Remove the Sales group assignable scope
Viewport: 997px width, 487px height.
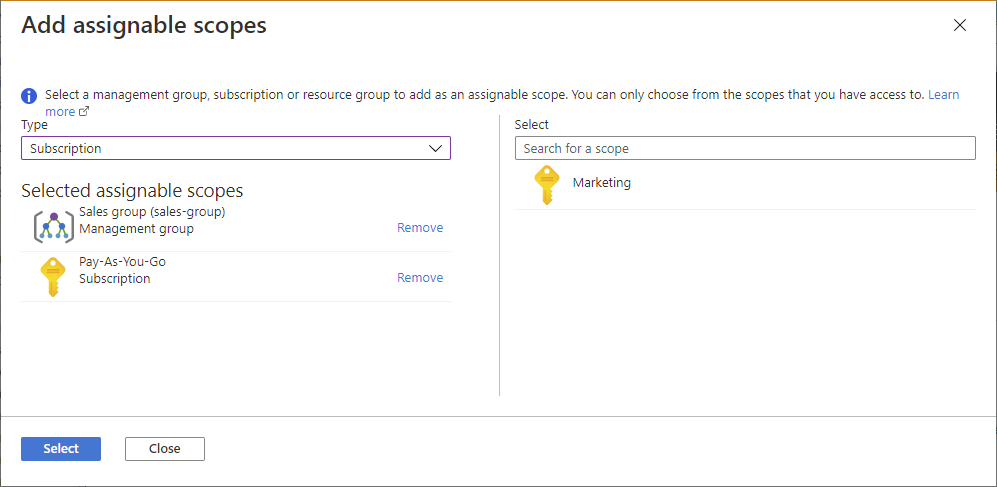point(420,228)
